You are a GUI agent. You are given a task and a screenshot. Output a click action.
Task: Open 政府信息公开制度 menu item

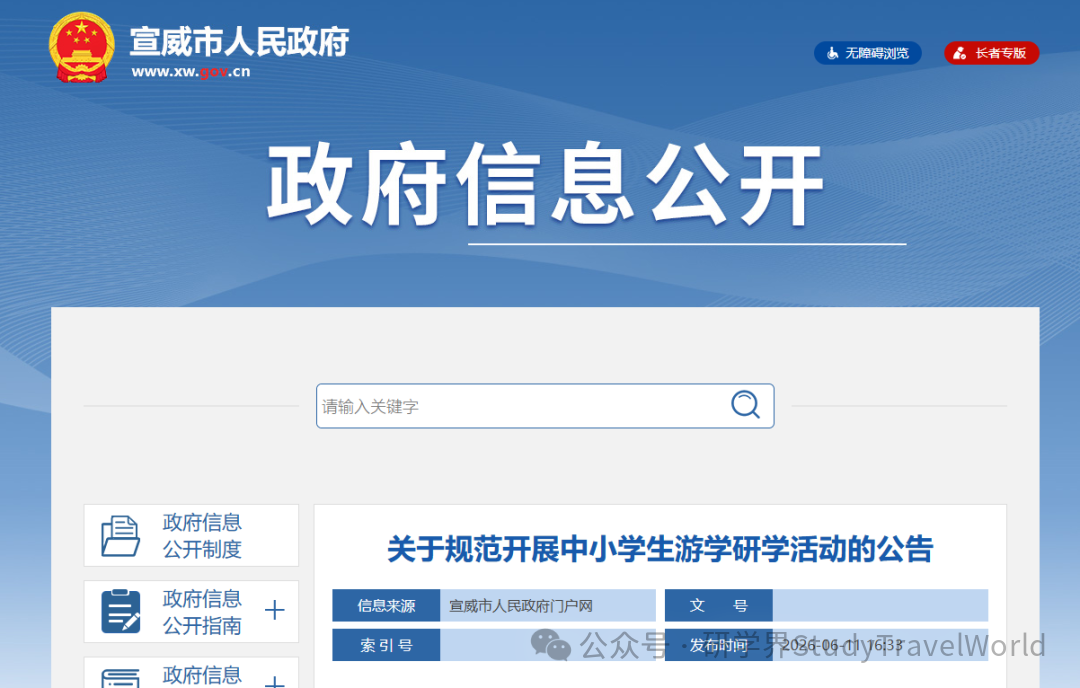click(x=191, y=536)
